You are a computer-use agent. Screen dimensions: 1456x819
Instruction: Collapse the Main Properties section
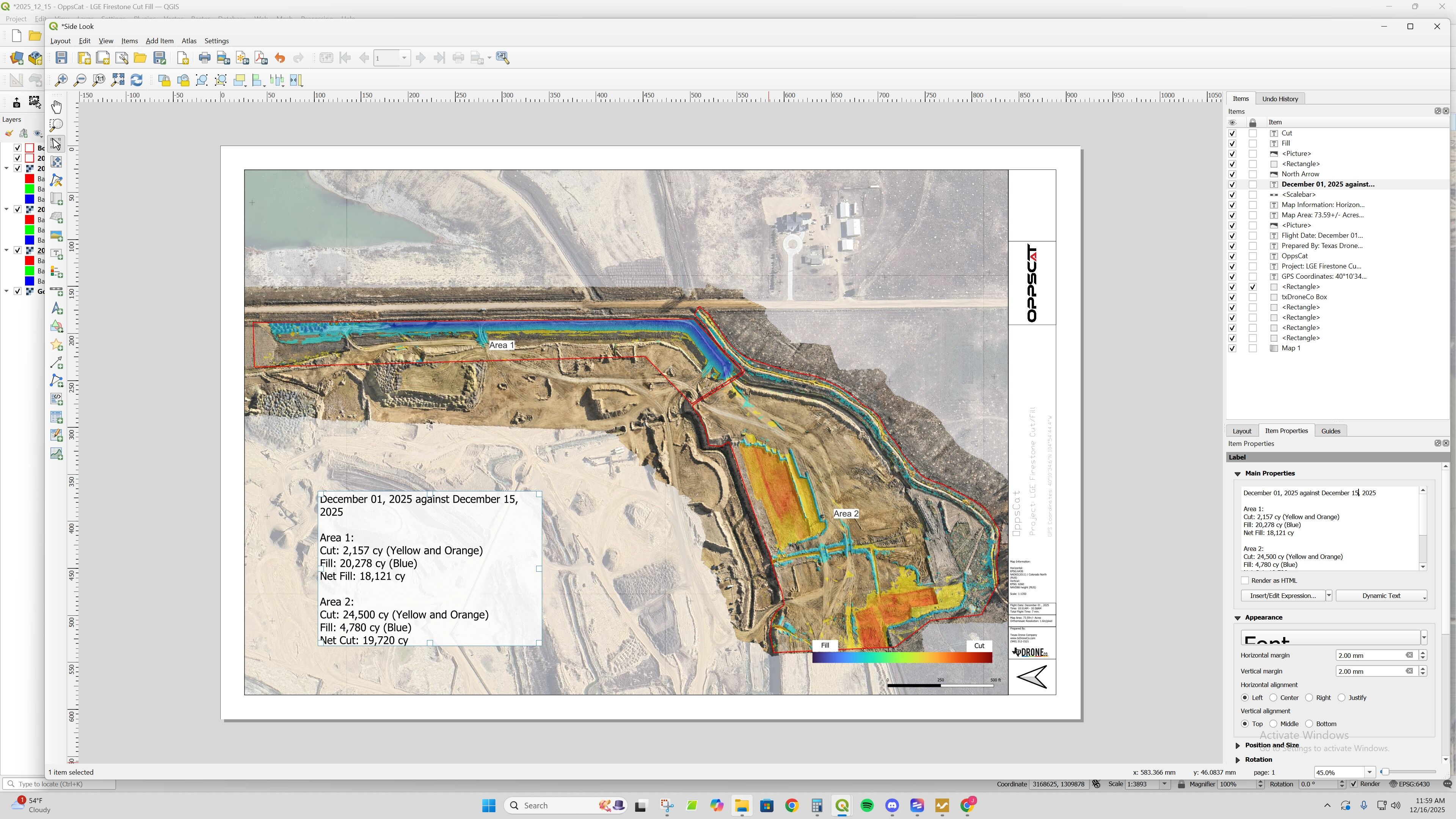[1238, 474]
